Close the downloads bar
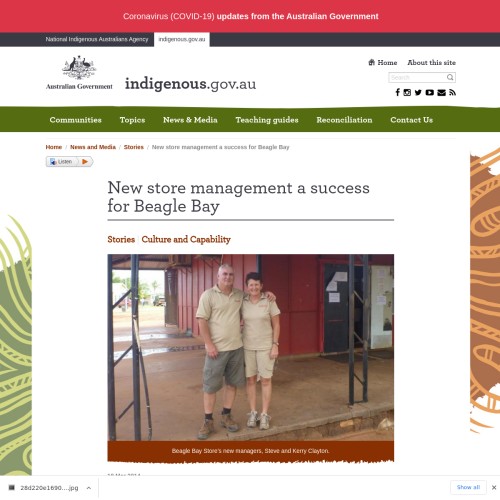The image size is (500, 500). click(x=494, y=487)
